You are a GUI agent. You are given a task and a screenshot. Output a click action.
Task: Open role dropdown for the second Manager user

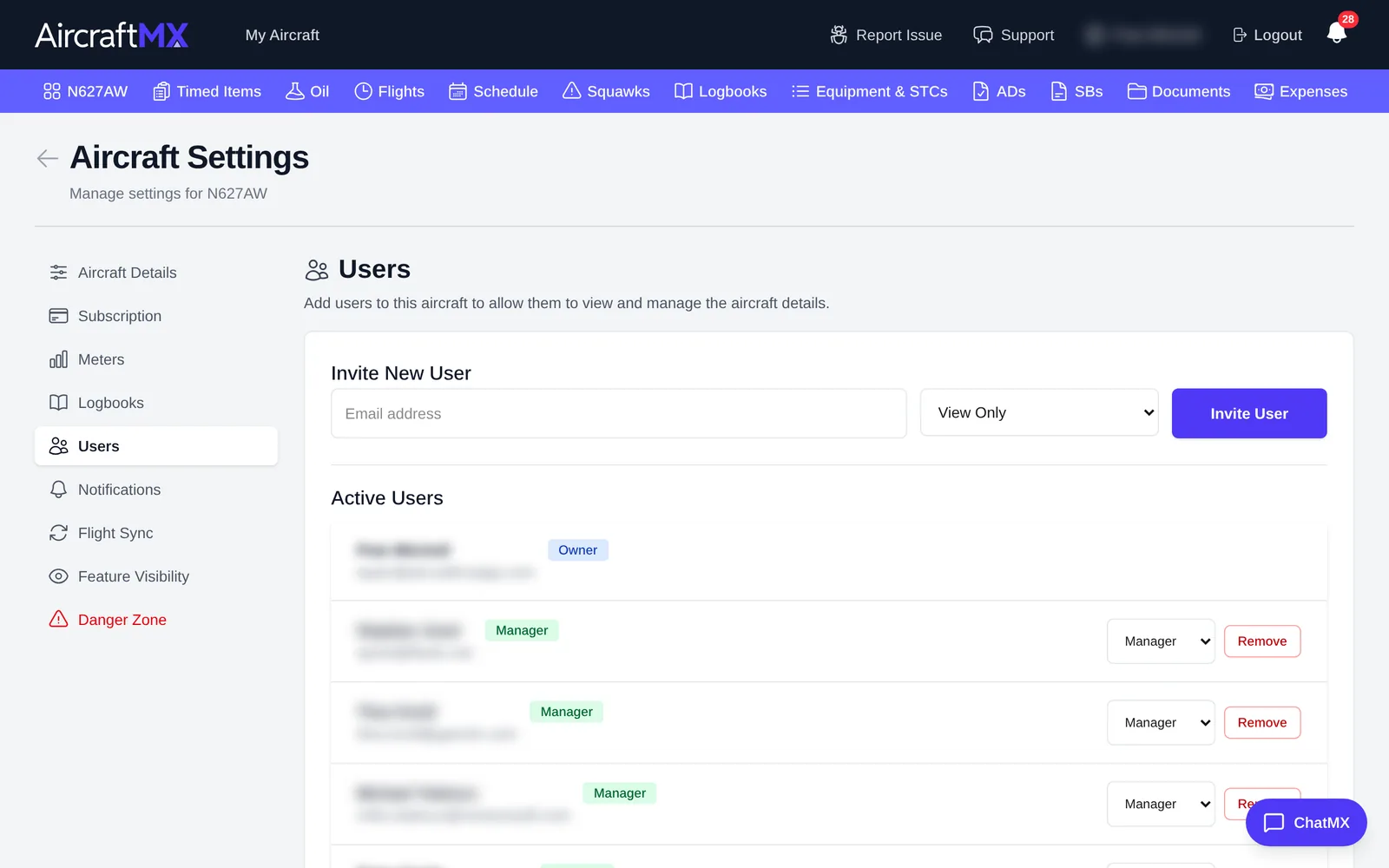[x=1161, y=722]
